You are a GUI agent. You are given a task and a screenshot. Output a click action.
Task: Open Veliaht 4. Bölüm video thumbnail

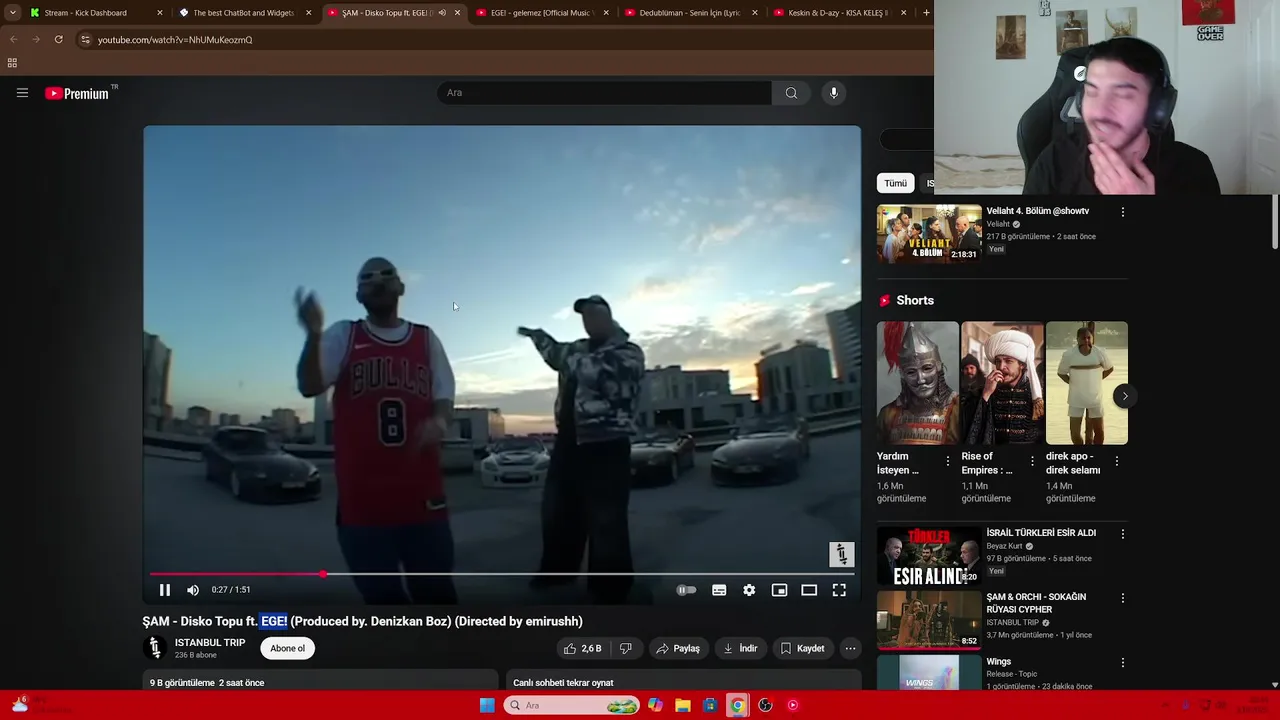[929, 233]
